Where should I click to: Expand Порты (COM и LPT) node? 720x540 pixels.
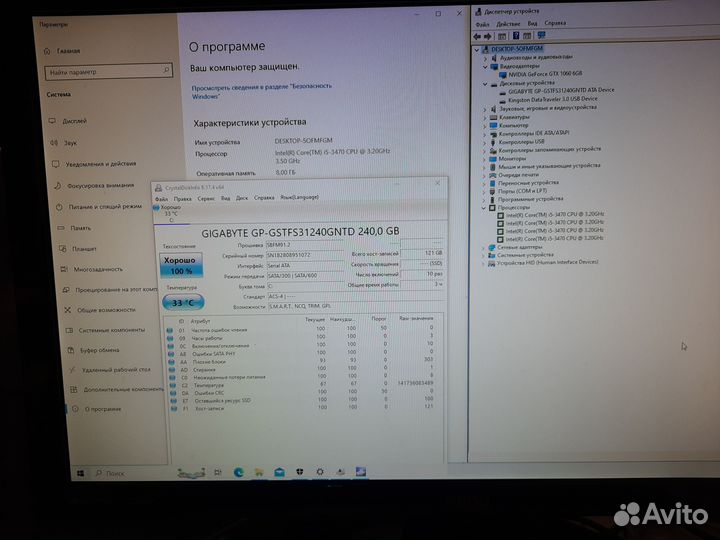pyautogui.click(x=484, y=191)
